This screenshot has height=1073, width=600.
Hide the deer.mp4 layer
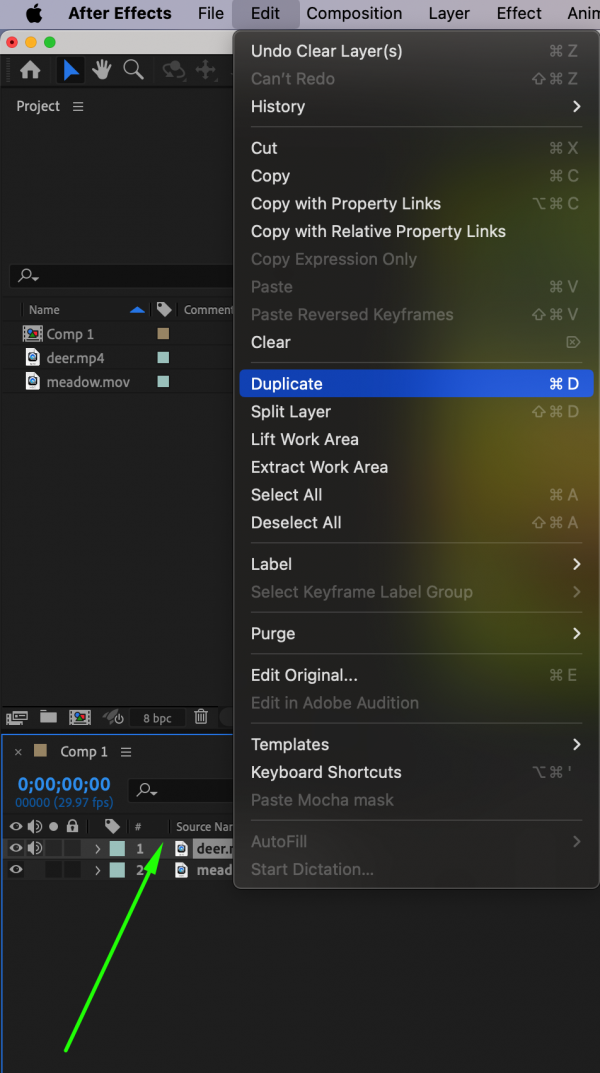(15, 848)
